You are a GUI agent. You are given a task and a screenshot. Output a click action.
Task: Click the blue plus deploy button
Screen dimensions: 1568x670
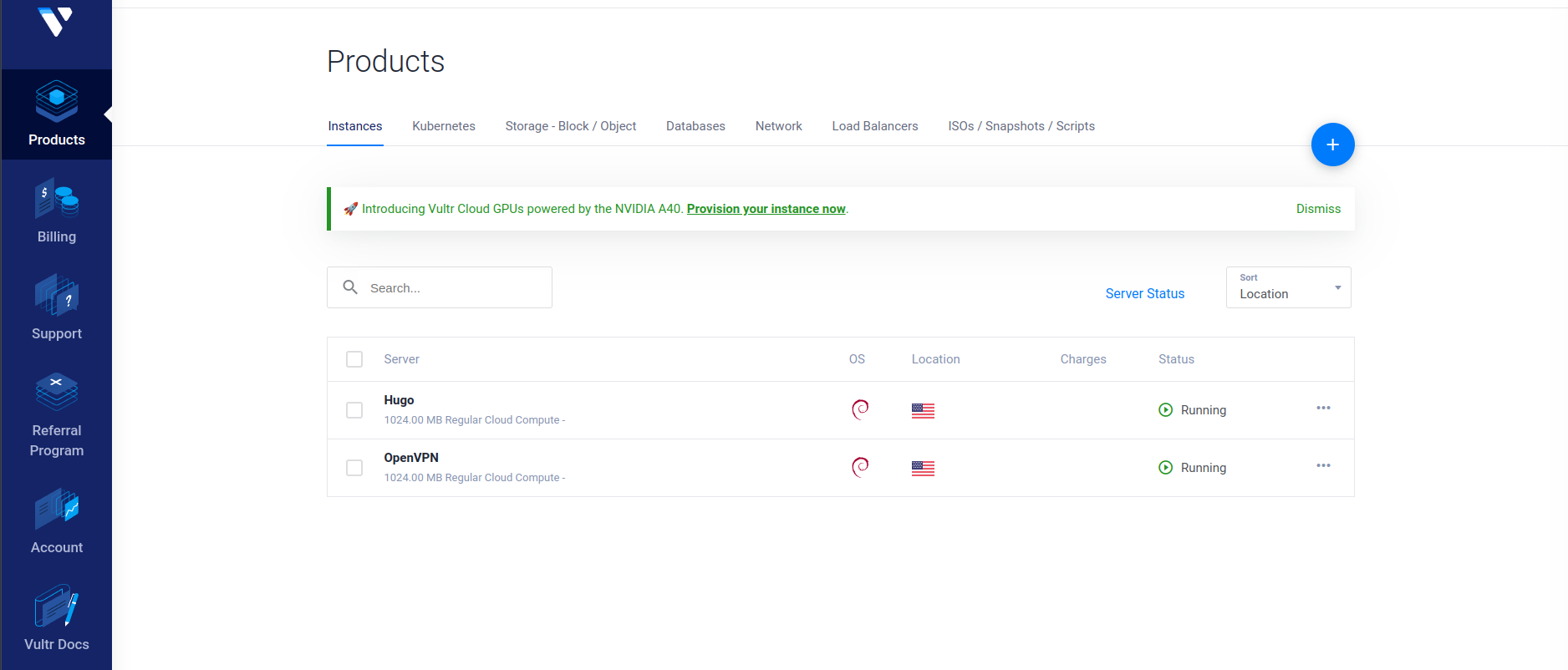point(1332,145)
